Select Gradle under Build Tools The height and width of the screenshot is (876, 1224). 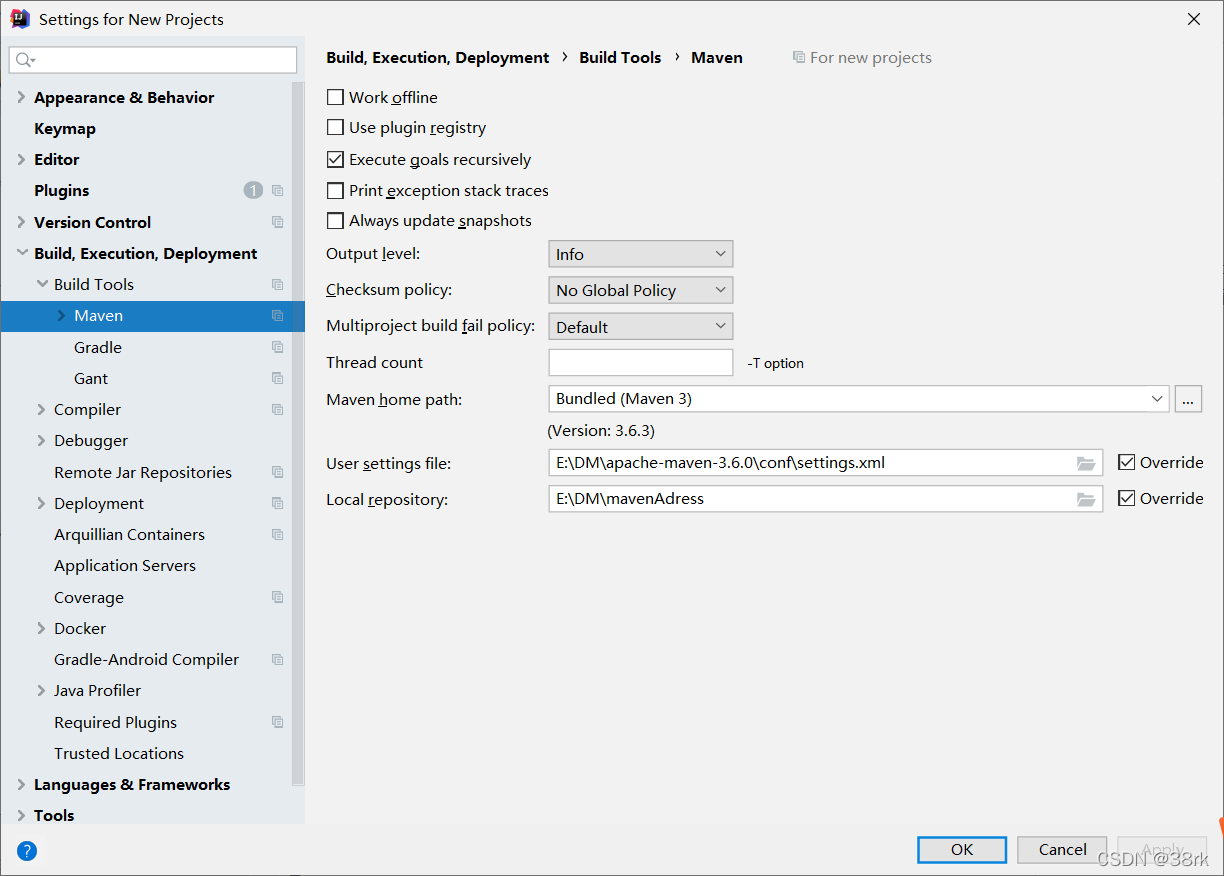[x=98, y=347]
